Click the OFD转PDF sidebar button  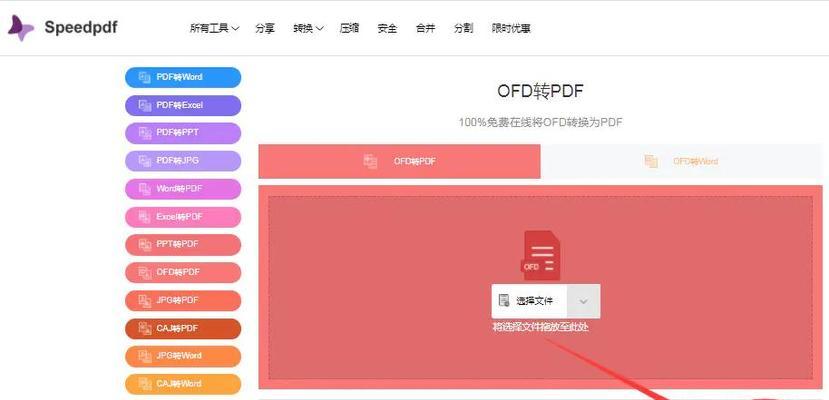(x=183, y=272)
